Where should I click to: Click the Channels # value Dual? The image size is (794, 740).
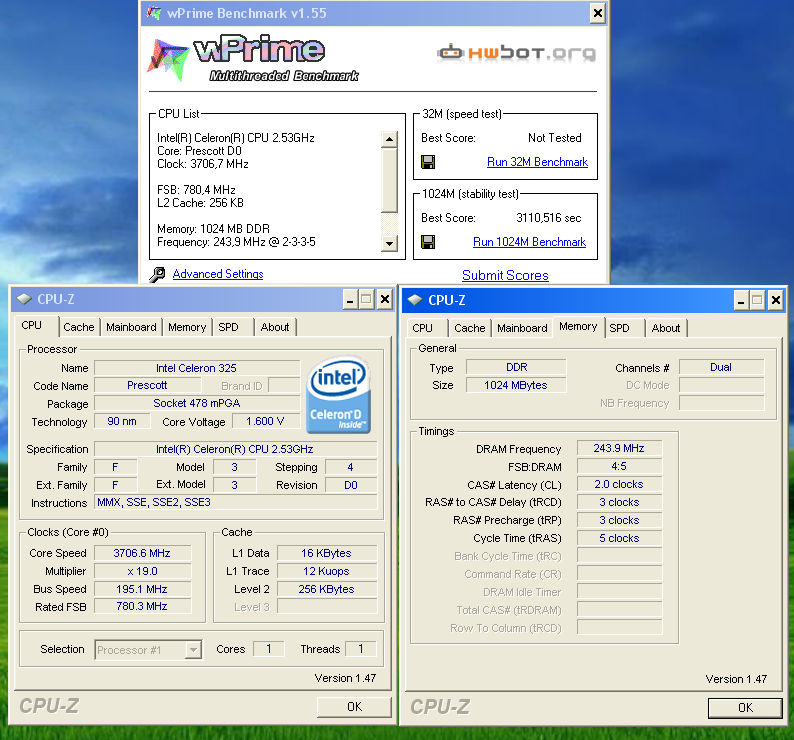tap(721, 367)
